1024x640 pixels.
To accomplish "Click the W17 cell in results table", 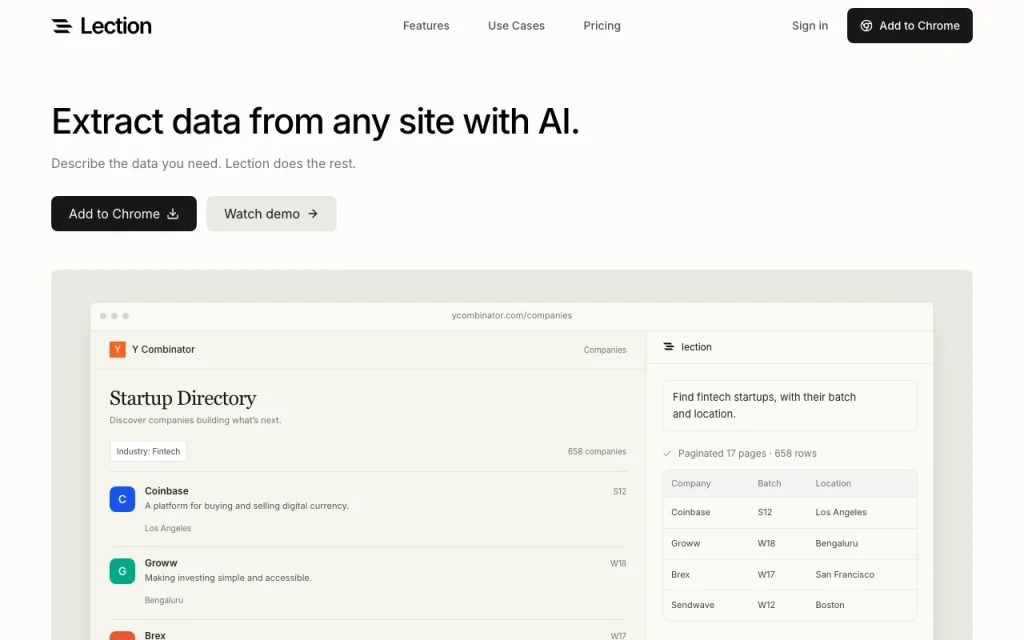I will tap(766, 575).
